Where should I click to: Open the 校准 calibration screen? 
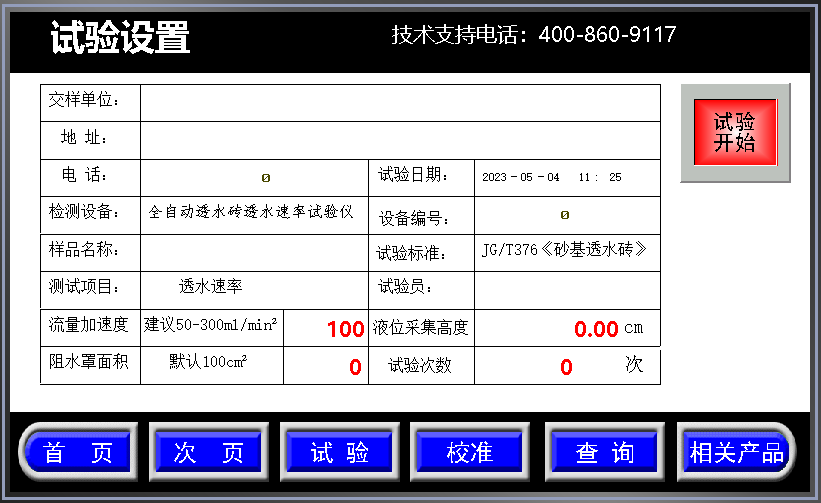pyautogui.click(x=471, y=452)
